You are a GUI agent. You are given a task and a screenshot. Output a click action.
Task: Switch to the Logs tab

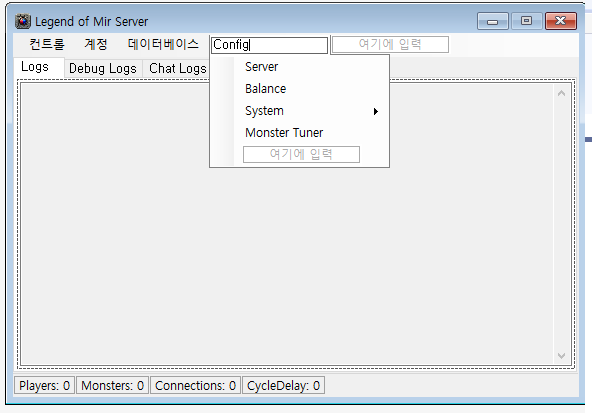point(35,67)
